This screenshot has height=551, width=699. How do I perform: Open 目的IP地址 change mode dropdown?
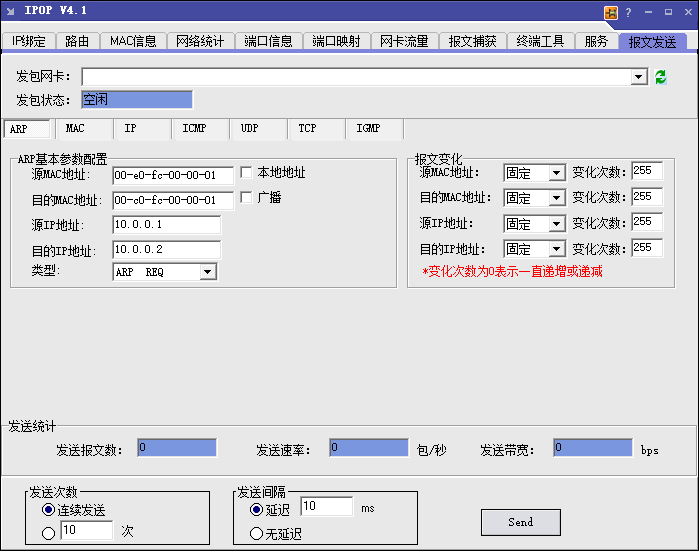tap(556, 249)
